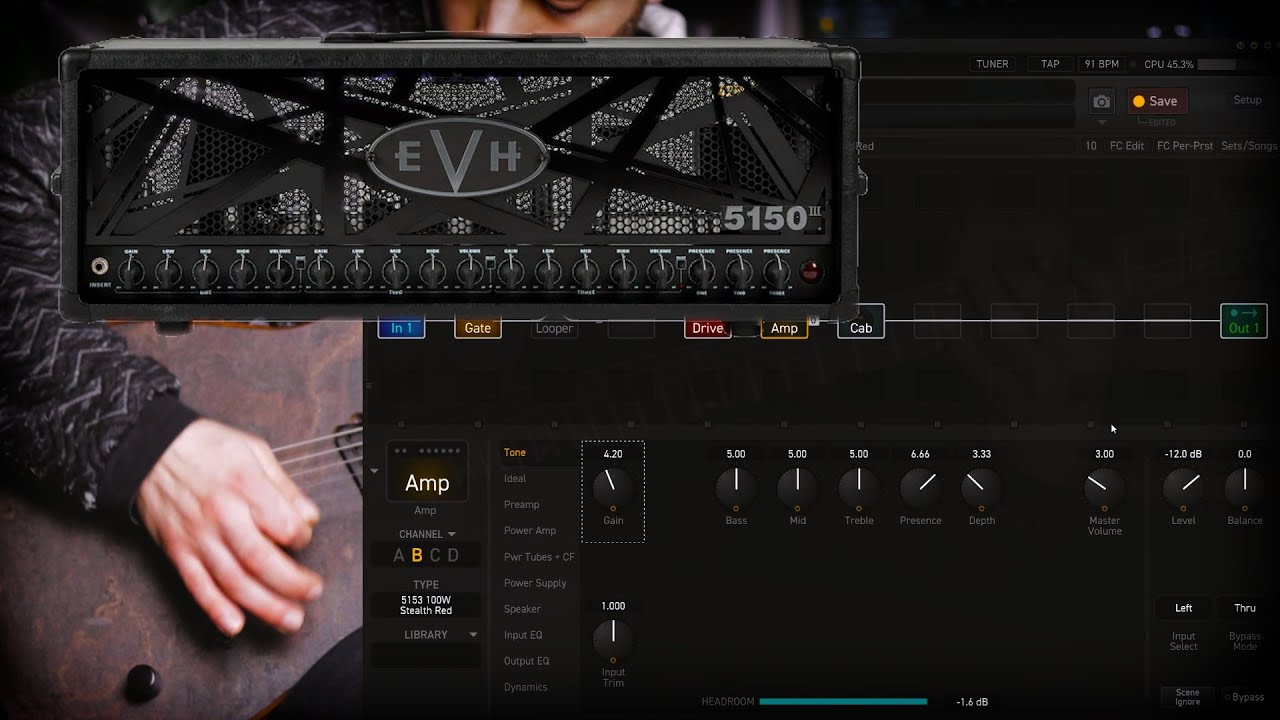Open the Pwr Tubes + CF page
1280x720 pixels.
pos(539,557)
